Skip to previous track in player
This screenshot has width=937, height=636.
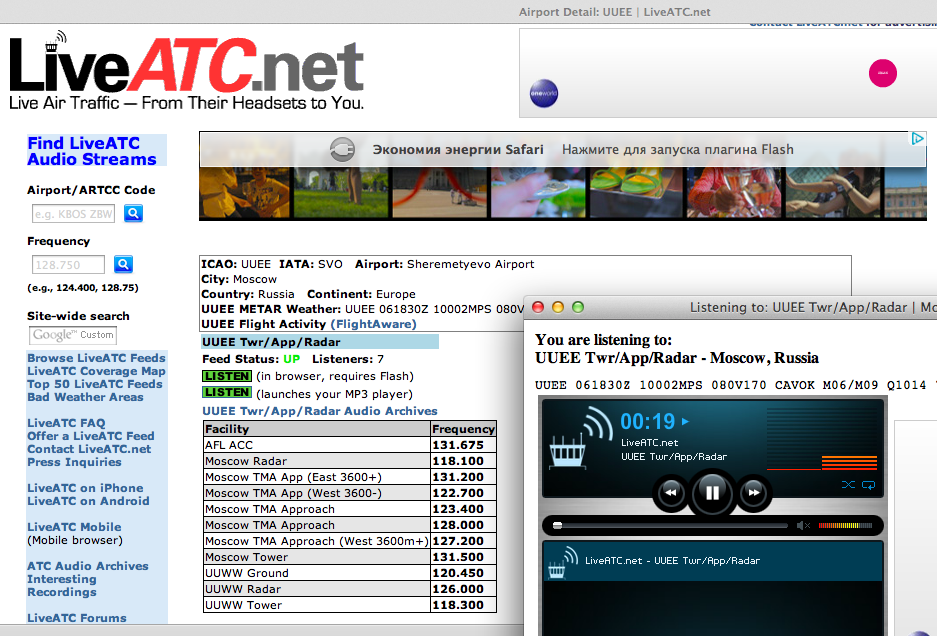671,493
